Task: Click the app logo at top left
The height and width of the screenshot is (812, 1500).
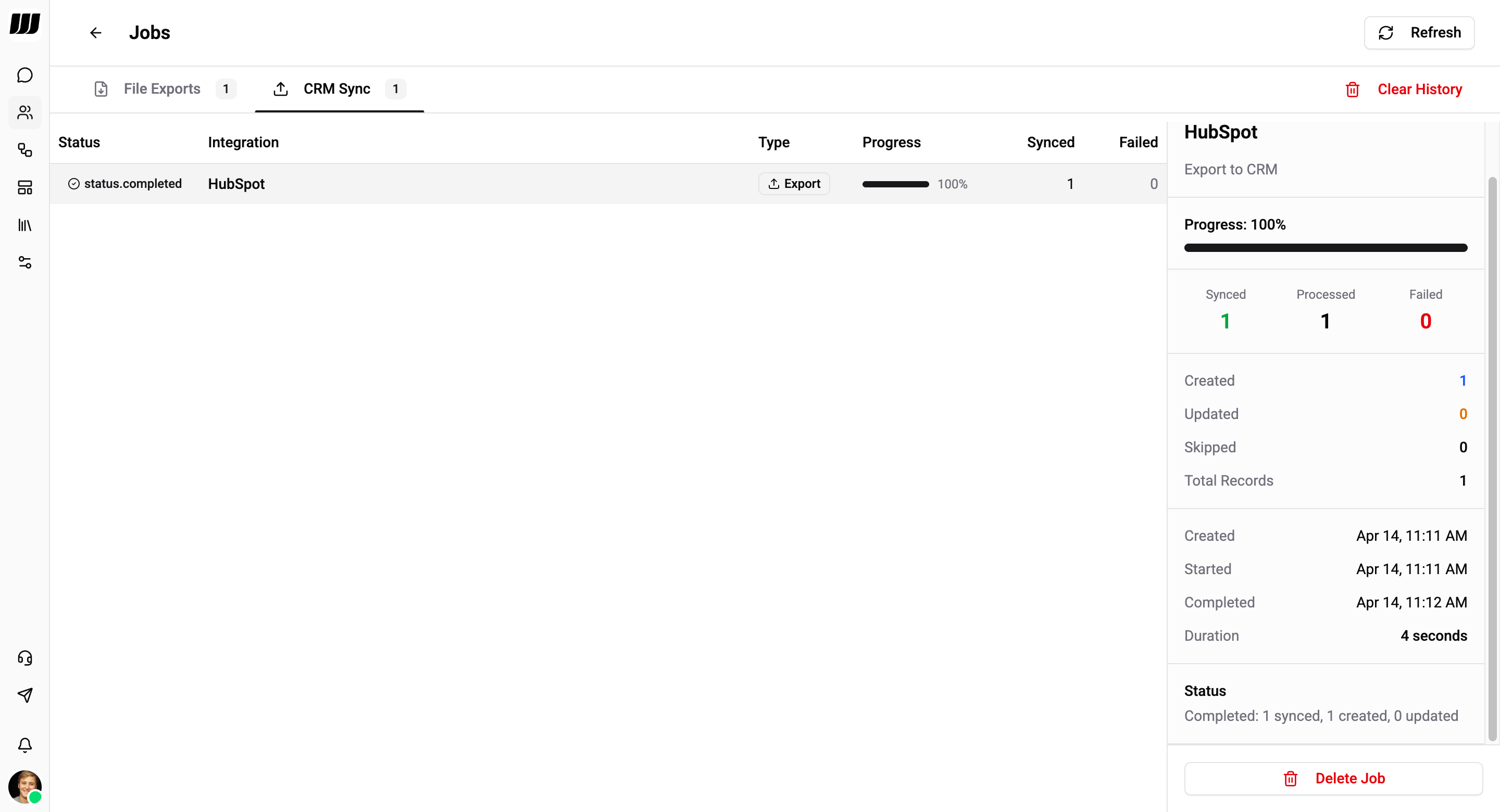Action: point(24,24)
